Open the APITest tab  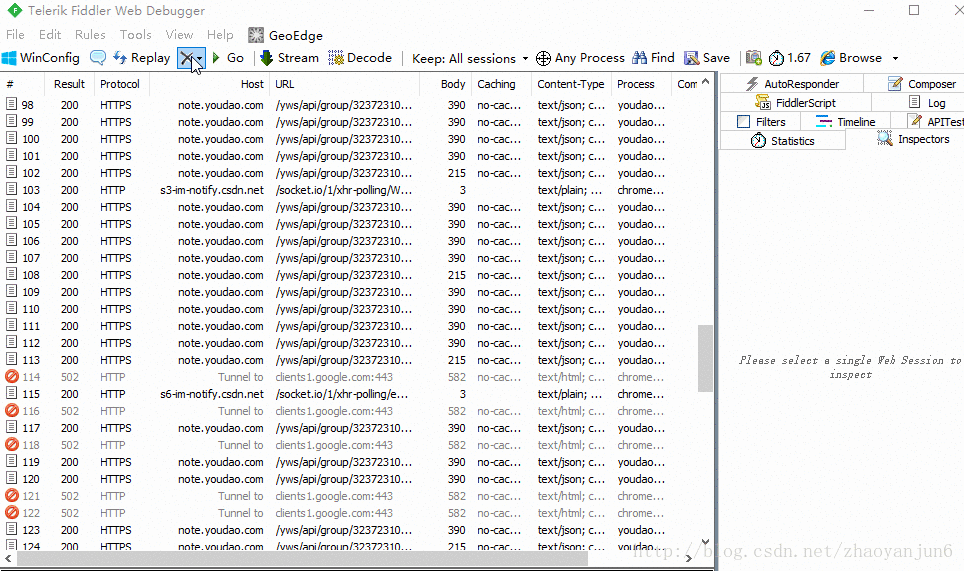click(x=935, y=122)
